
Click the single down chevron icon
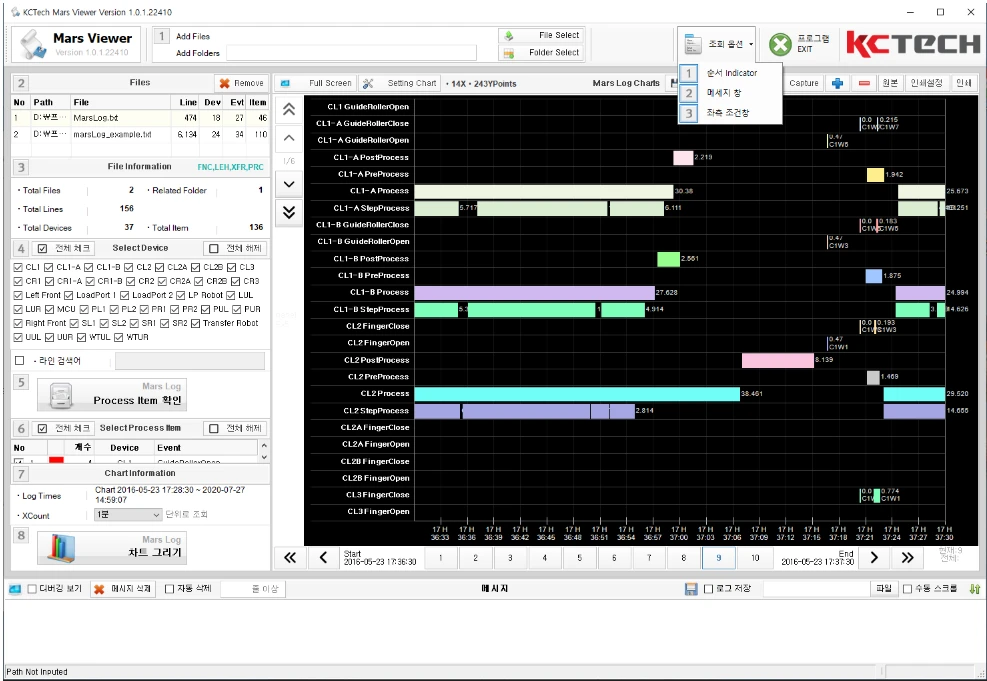289,184
